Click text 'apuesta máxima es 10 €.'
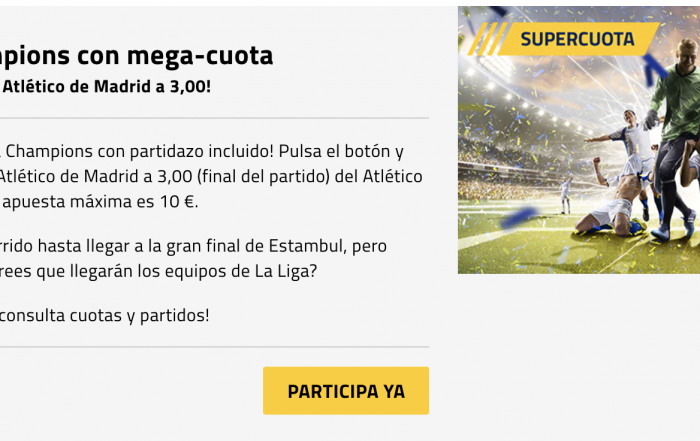The image size is (700, 441). pos(100,201)
